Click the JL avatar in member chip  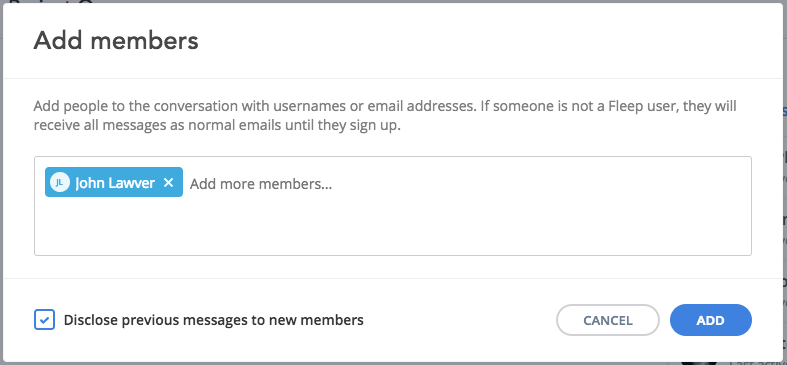click(59, 183)
